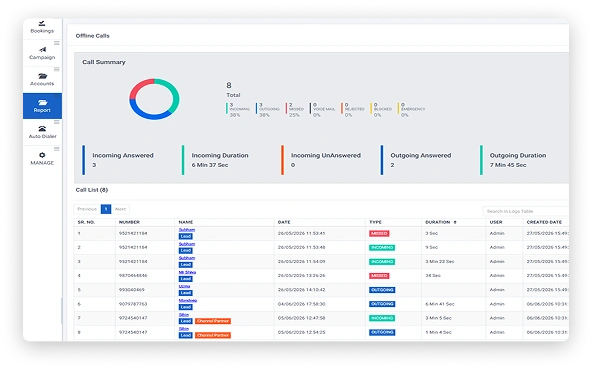Open the MANAGE gear section

click(x=42, y=159)
